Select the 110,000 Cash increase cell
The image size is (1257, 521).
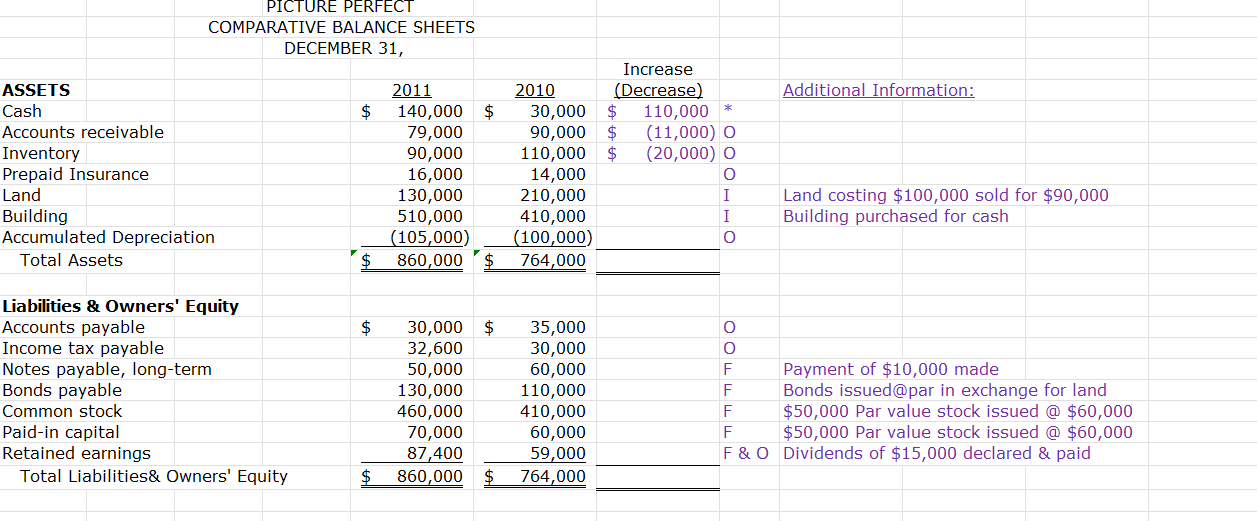tap(676, 111)
